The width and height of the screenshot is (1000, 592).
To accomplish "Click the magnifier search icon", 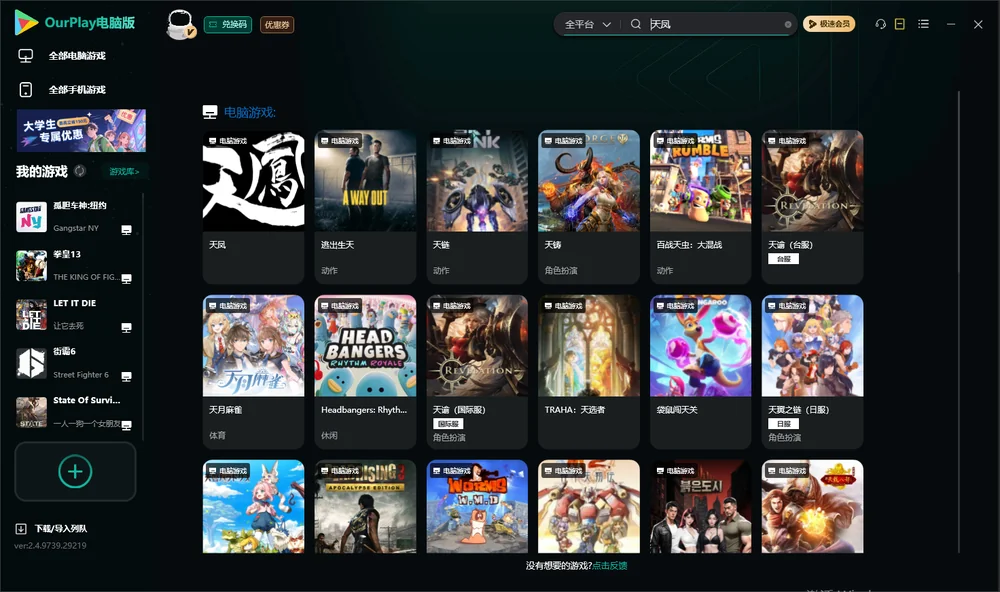I will click(636, 24).
